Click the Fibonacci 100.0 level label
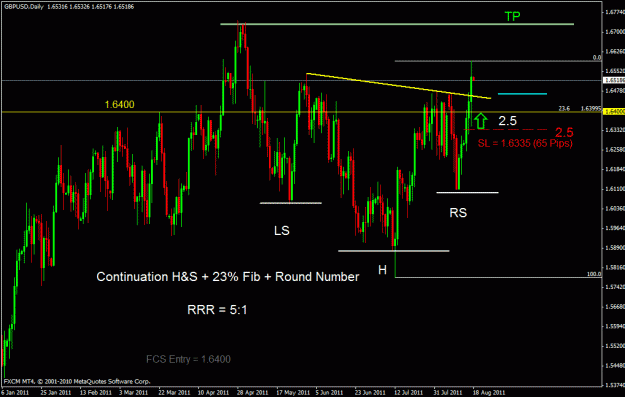Viewport: 625px width, 397px height. click(x=594, y=274)
